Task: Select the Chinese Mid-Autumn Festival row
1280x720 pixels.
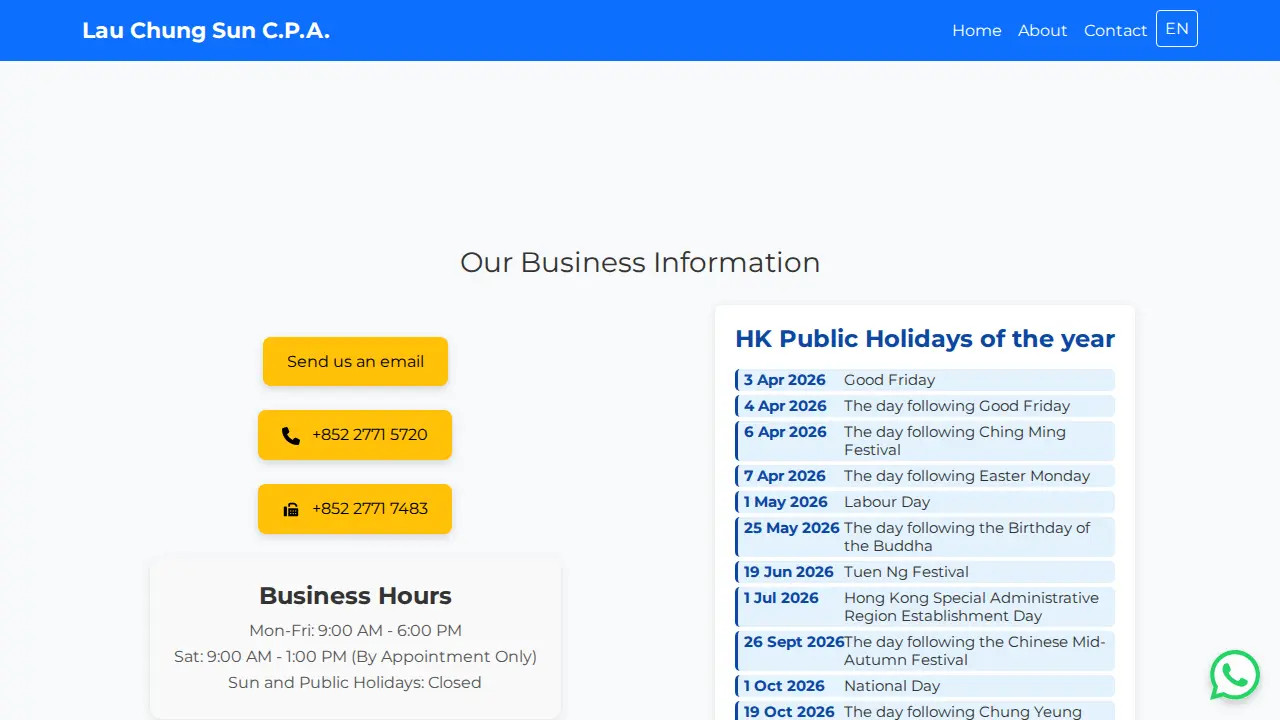Action: pyautogui.click(x=925, y=651)
